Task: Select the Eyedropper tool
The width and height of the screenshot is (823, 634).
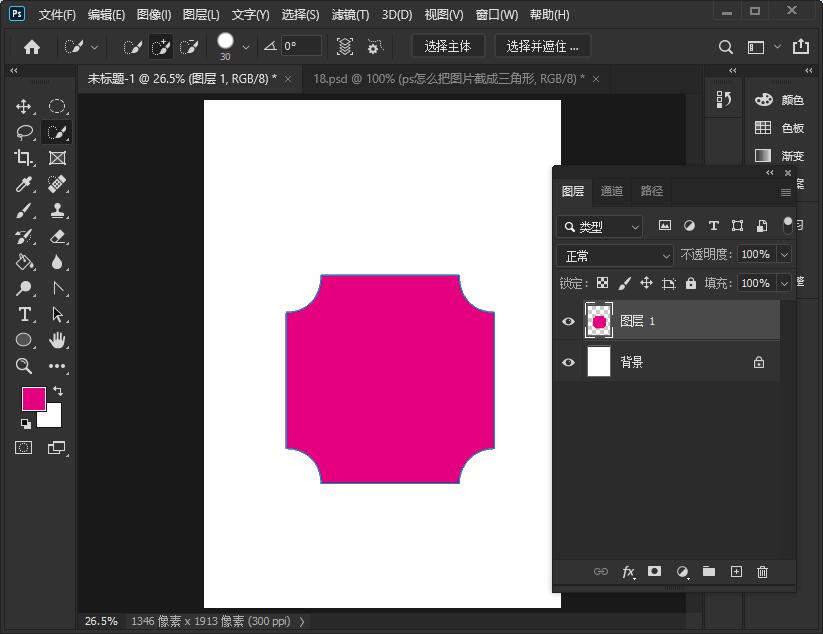Action: click(24, 184)
